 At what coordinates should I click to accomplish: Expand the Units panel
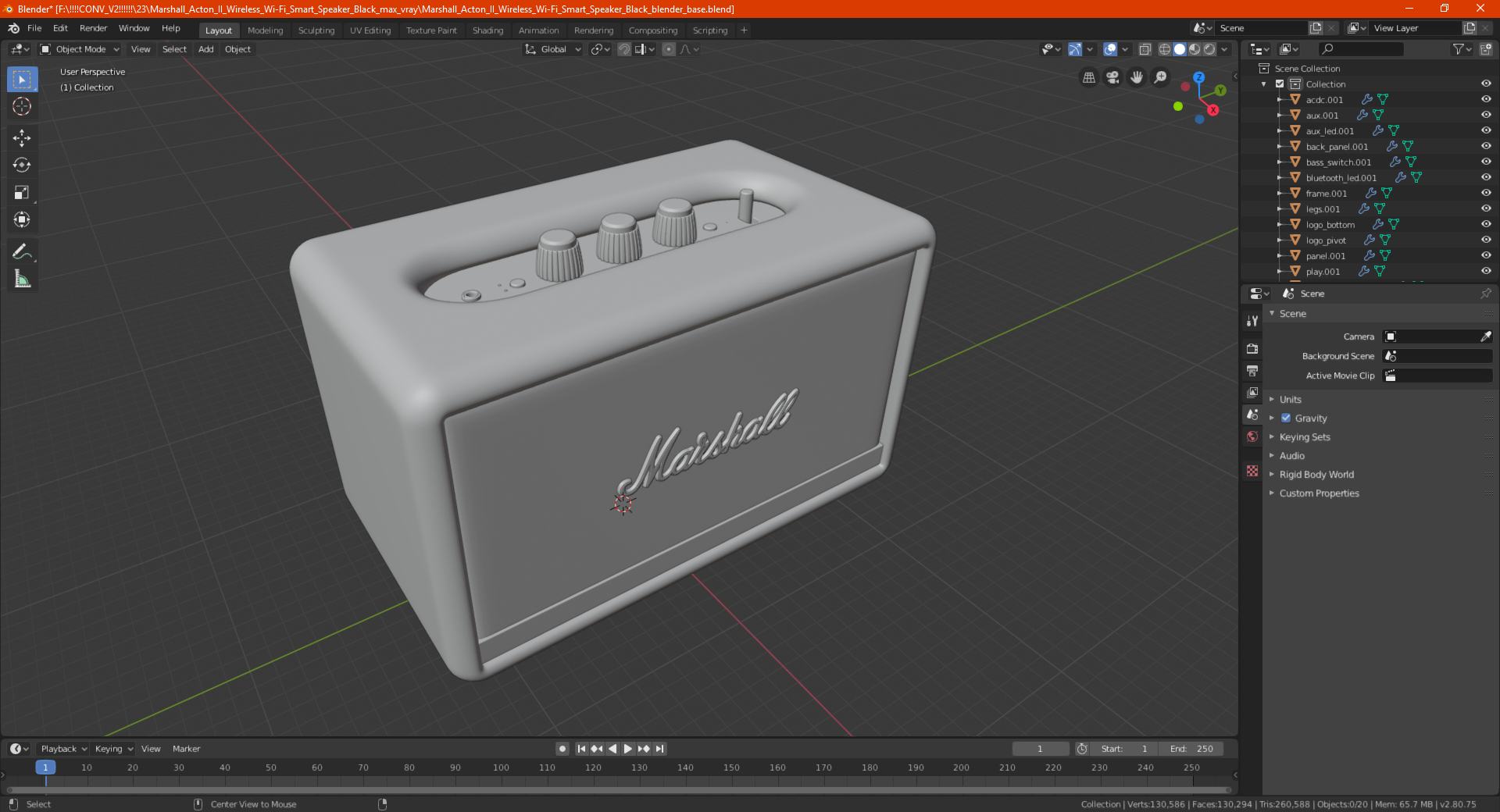[x=1290, y=399]
